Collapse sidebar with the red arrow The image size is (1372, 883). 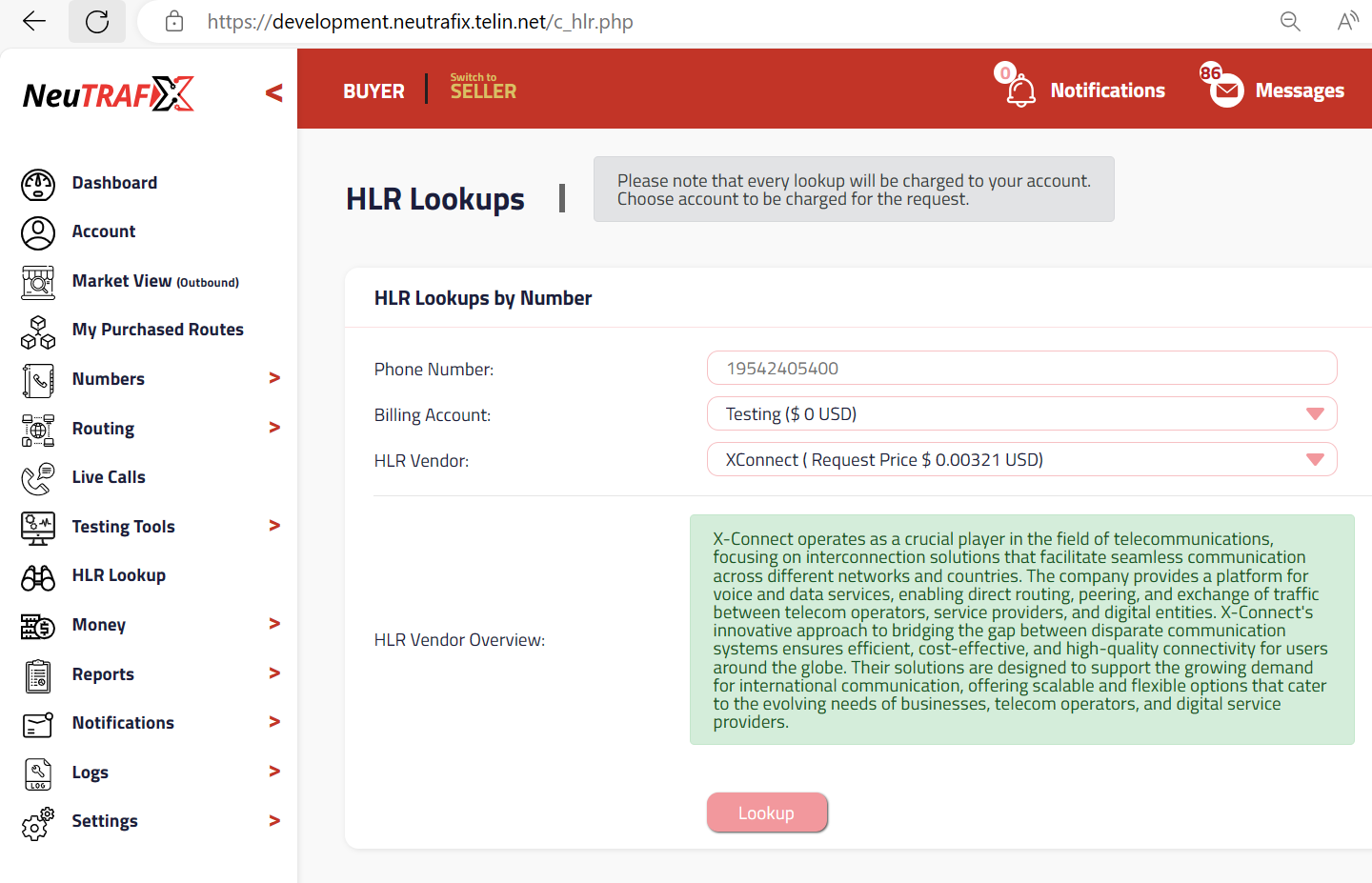click(274, 92)
